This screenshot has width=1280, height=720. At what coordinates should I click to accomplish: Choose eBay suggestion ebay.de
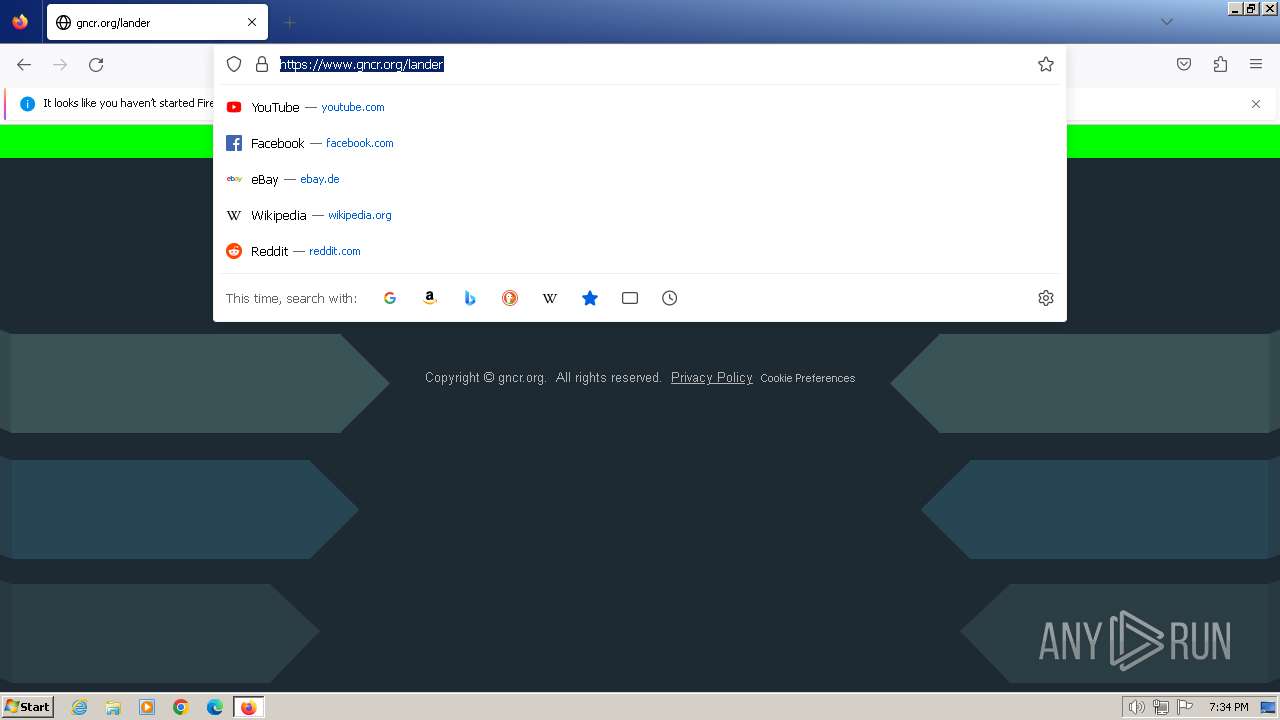(x=640, y=179)
